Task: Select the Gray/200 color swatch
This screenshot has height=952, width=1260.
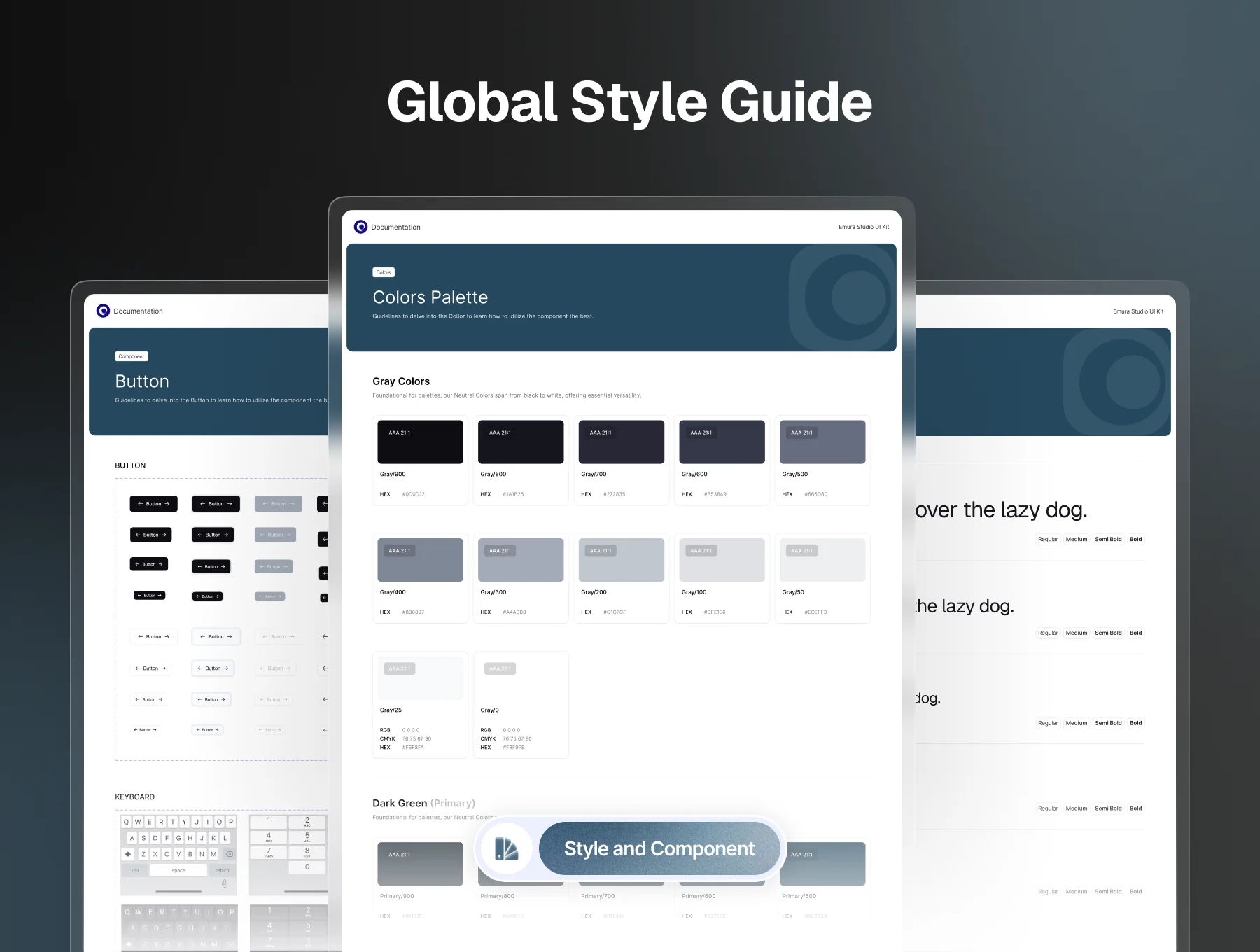Action: tap(622, 560)
